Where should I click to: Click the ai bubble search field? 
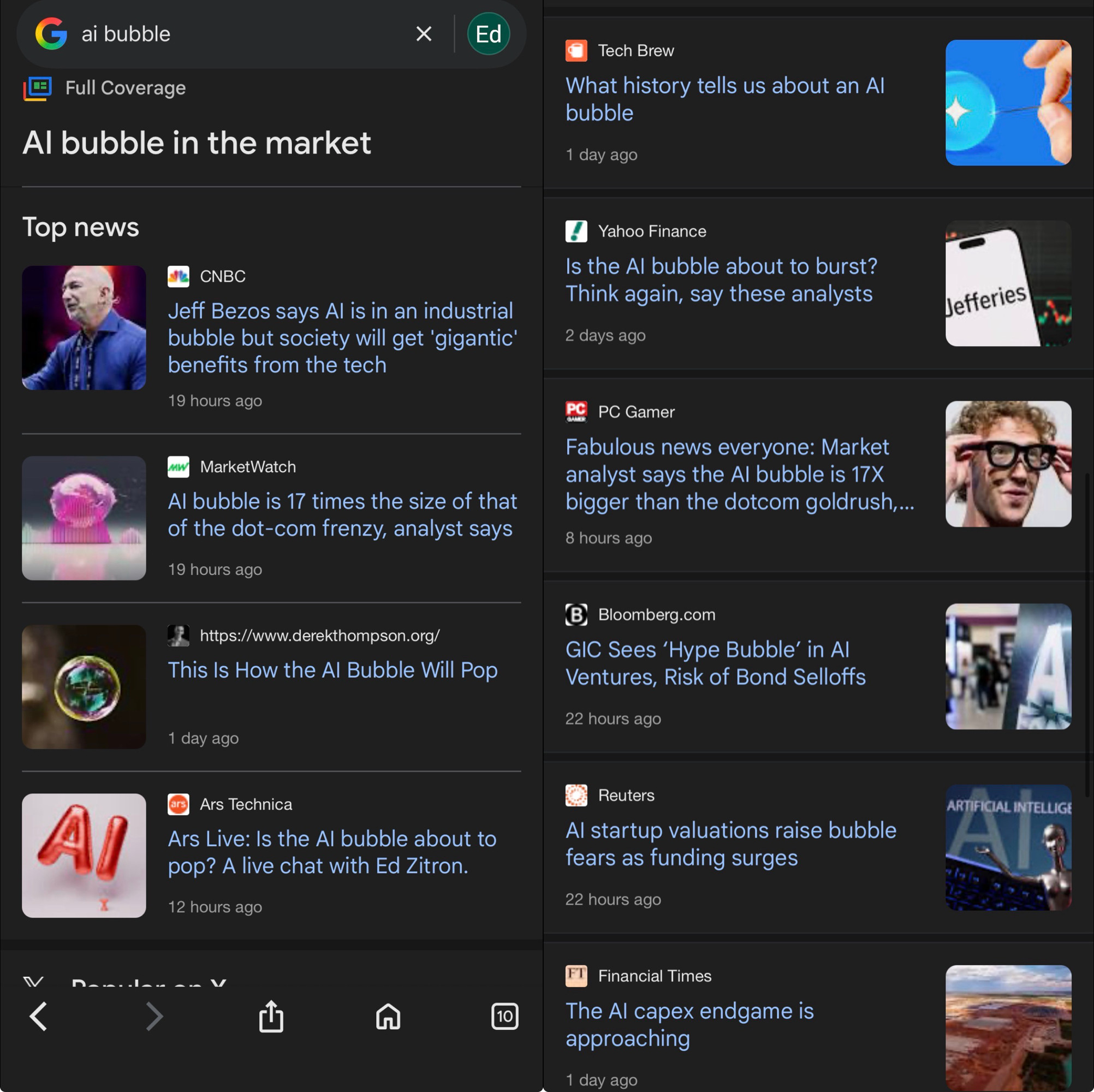pos(238,34)
